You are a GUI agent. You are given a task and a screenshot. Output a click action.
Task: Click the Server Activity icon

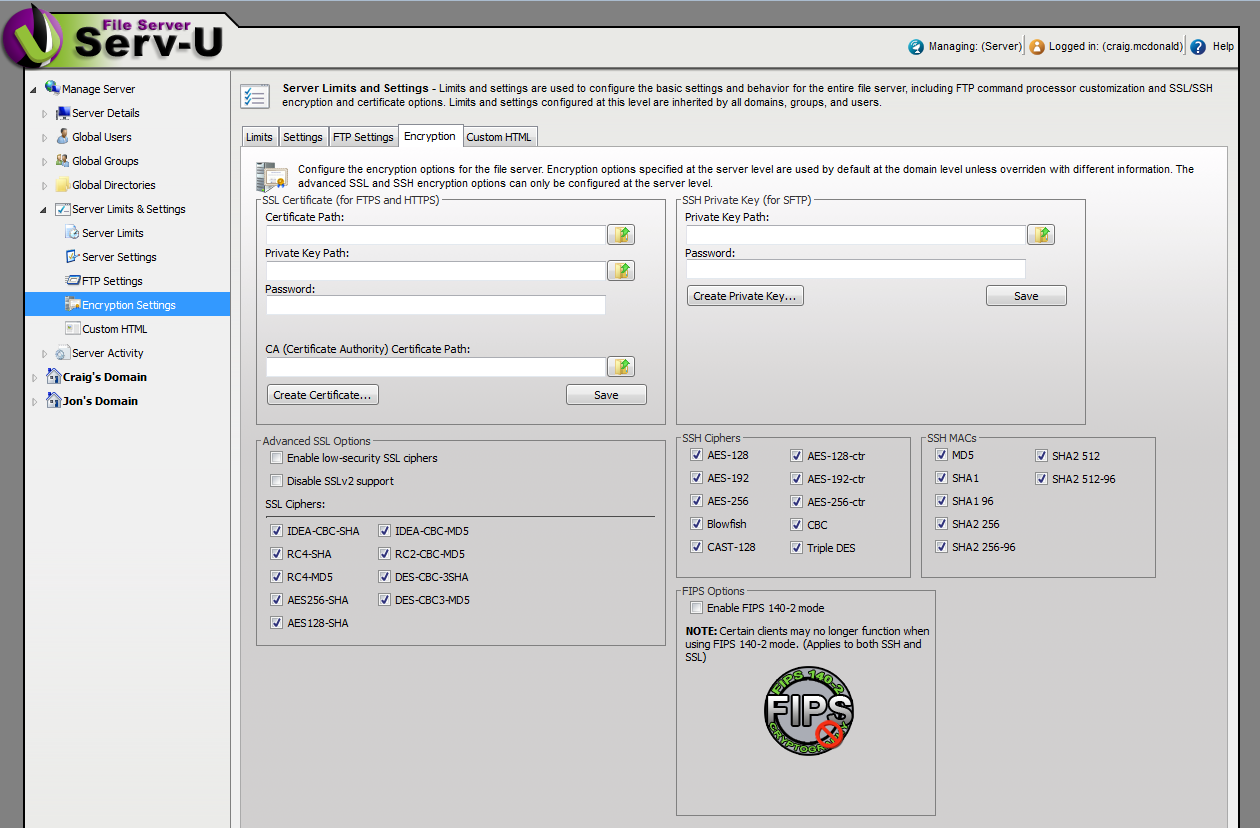tap(63, 353)
